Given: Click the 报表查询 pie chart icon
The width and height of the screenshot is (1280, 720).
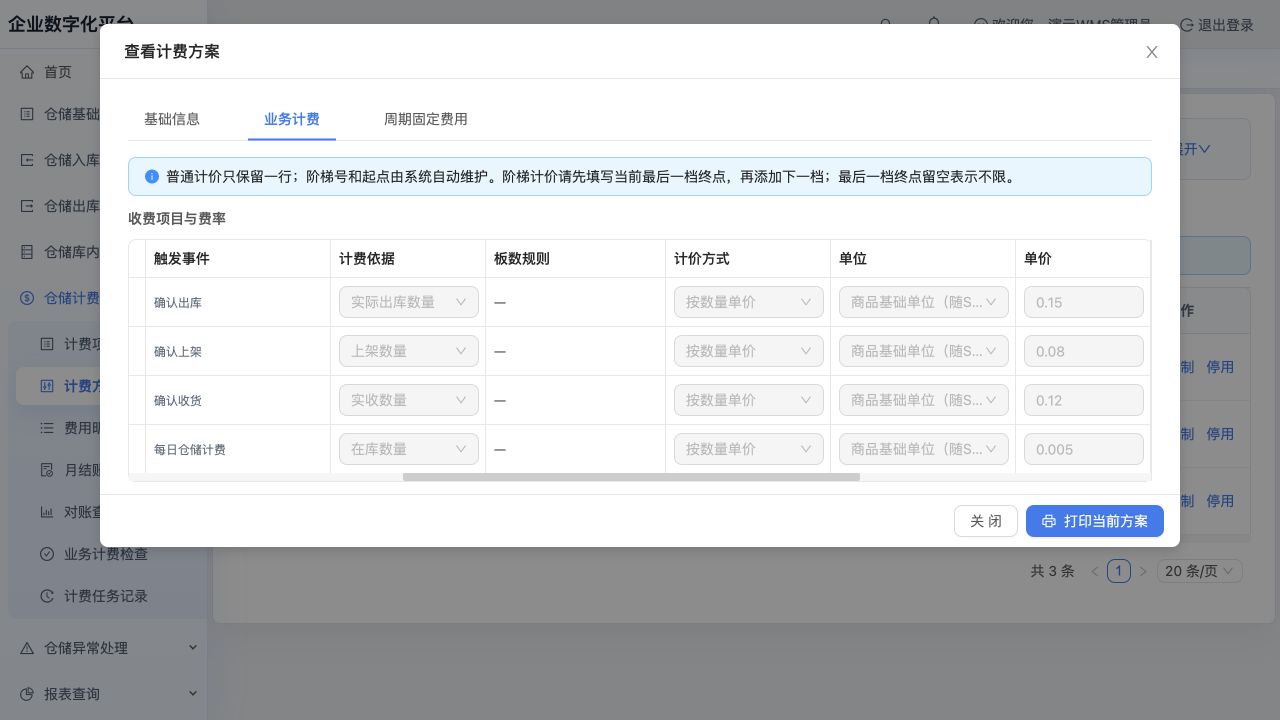Looking at the screenshot, I should pos(27,694).
